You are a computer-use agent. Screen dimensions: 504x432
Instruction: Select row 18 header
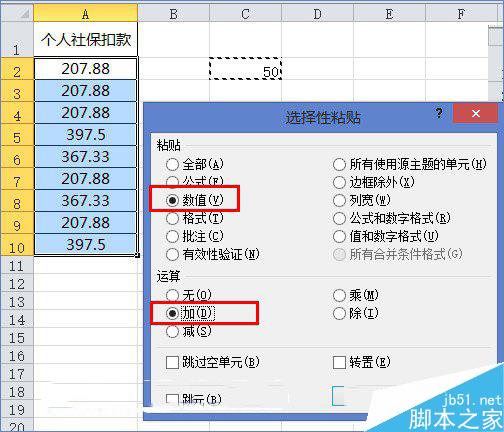click(x=17, y=392)
